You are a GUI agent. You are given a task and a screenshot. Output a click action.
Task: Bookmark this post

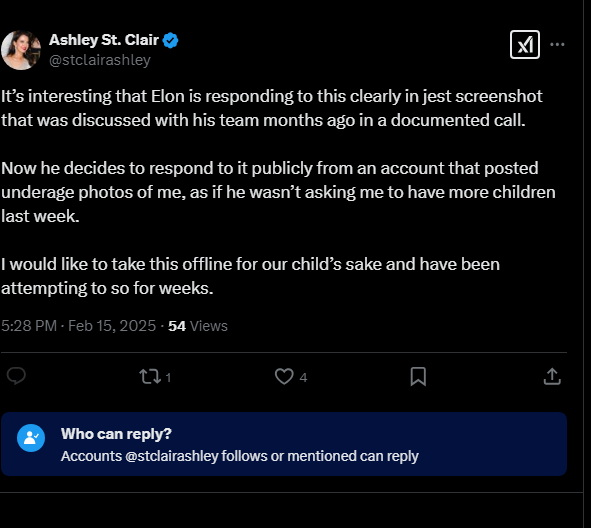point(418,376)
